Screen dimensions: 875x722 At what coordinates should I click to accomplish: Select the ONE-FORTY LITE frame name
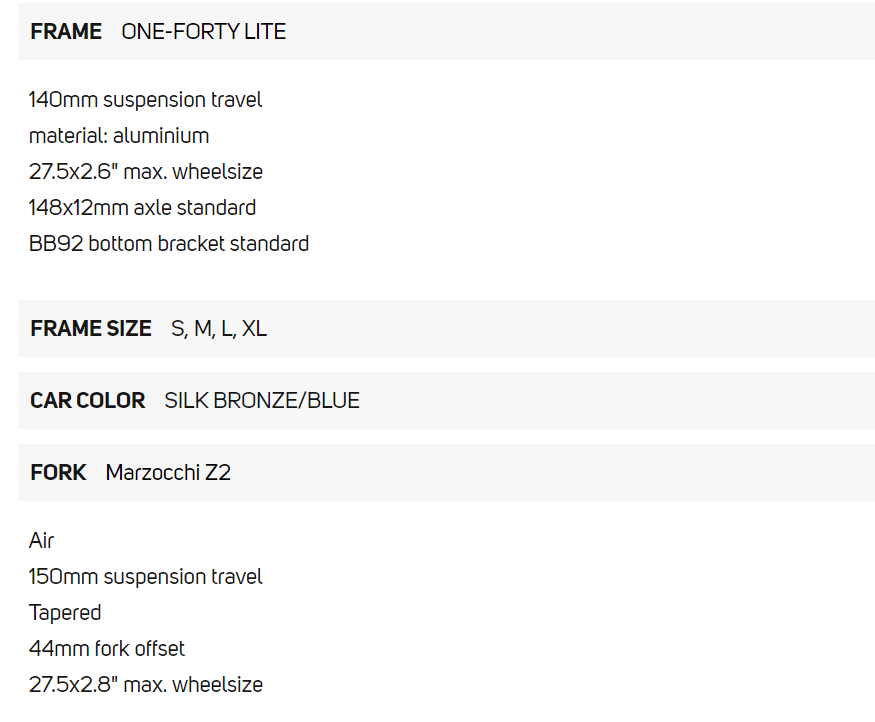204,32
